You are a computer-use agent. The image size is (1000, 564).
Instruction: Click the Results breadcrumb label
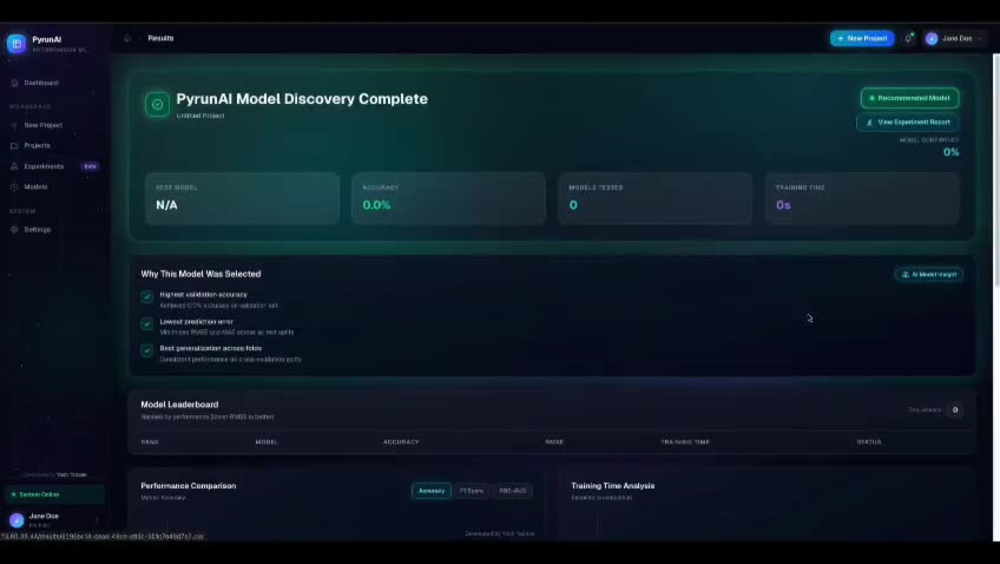pyautogui.click(x=161, y=38)
